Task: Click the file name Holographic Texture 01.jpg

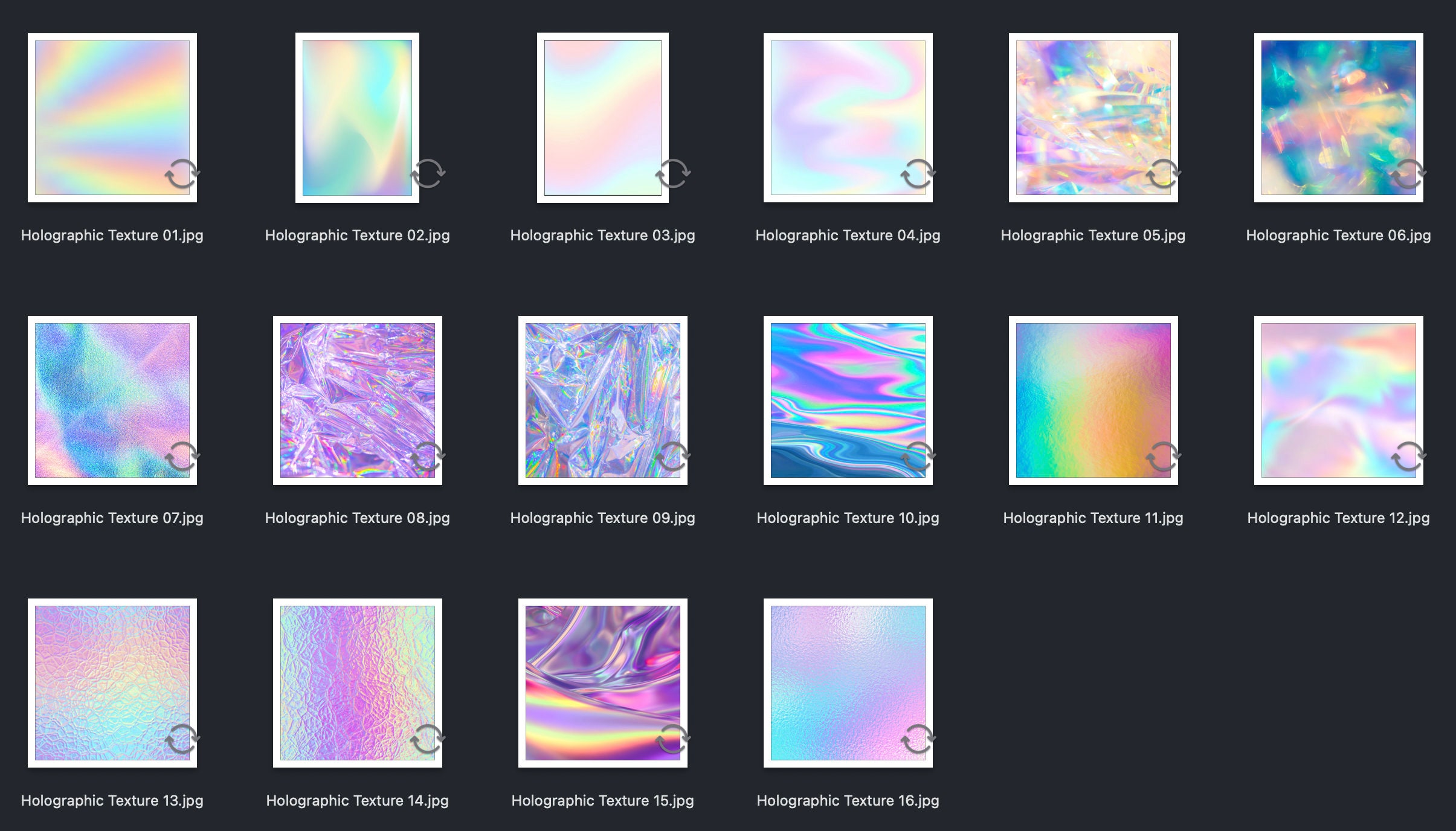Action: [112, 236]
